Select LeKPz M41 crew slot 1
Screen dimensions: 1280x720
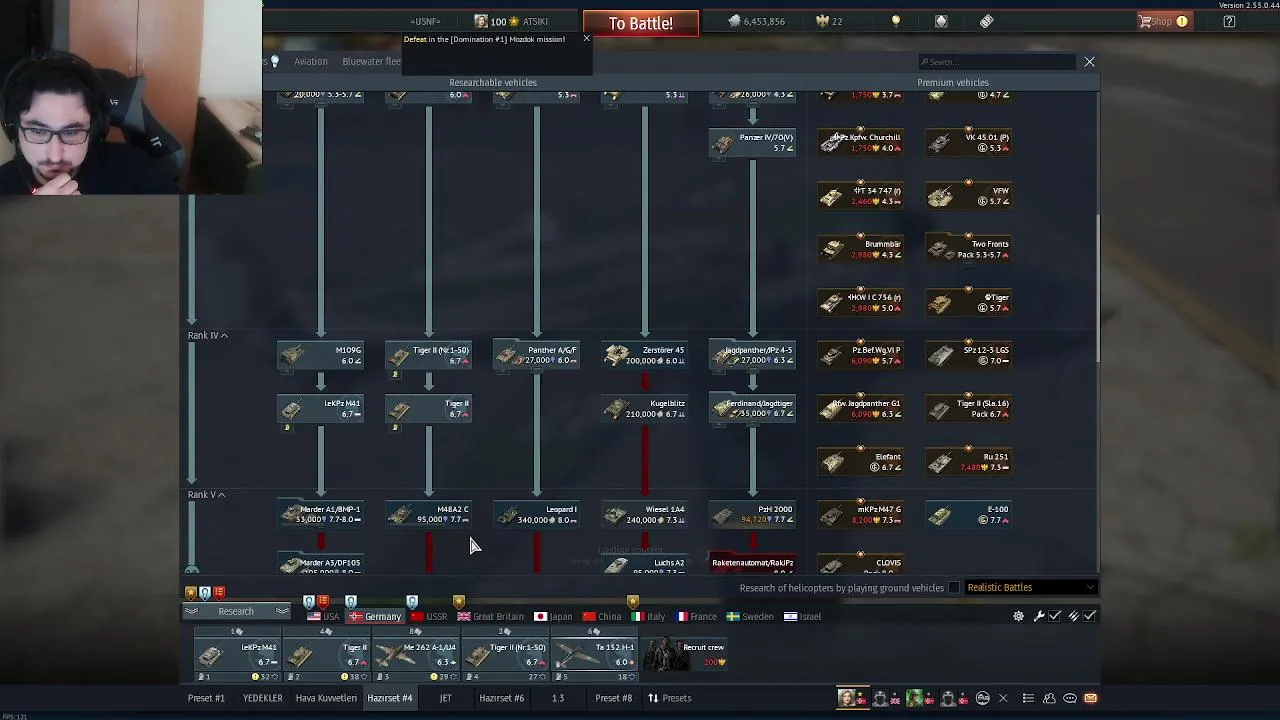coord(237,655)
